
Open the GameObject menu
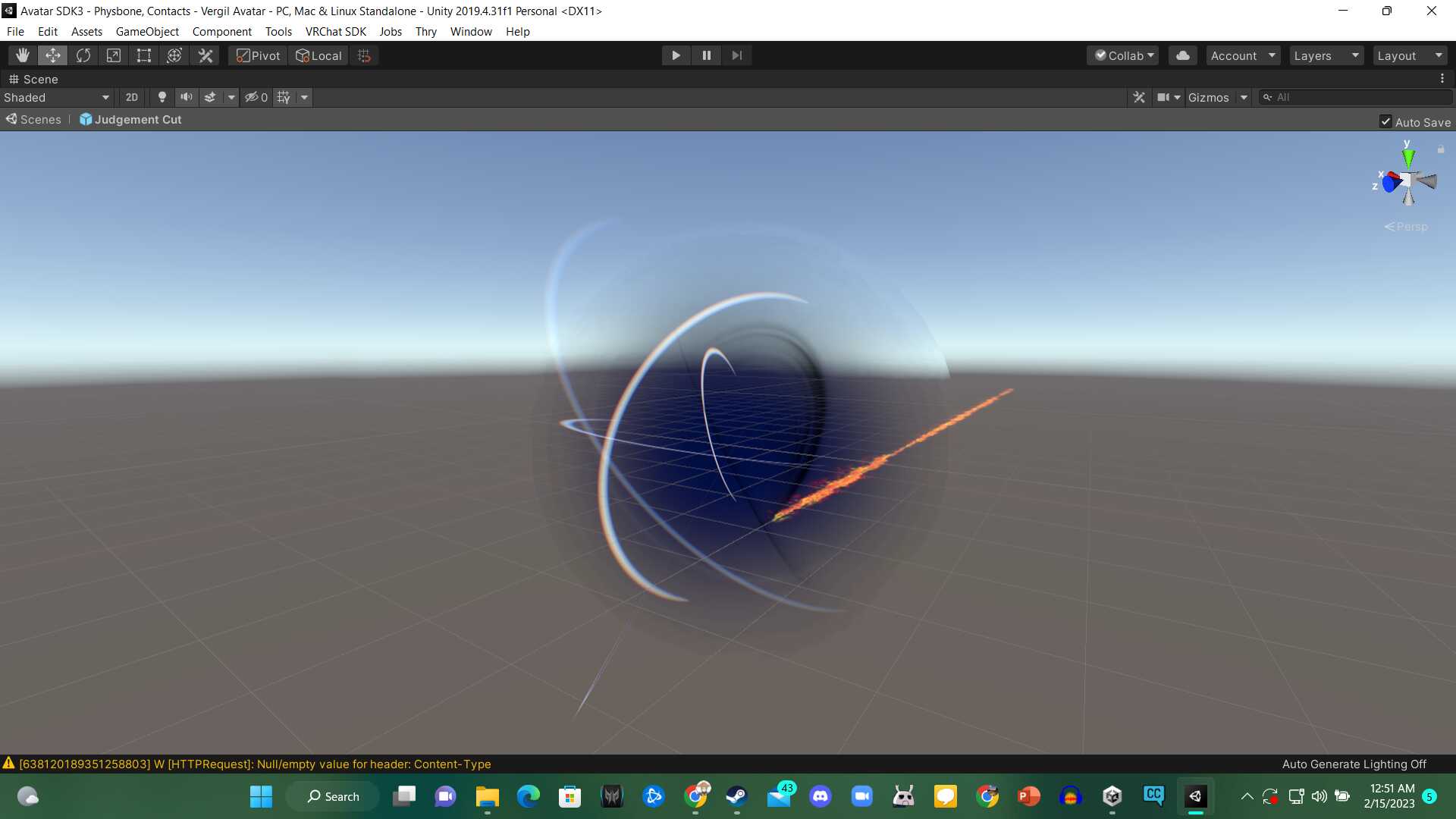147,32
